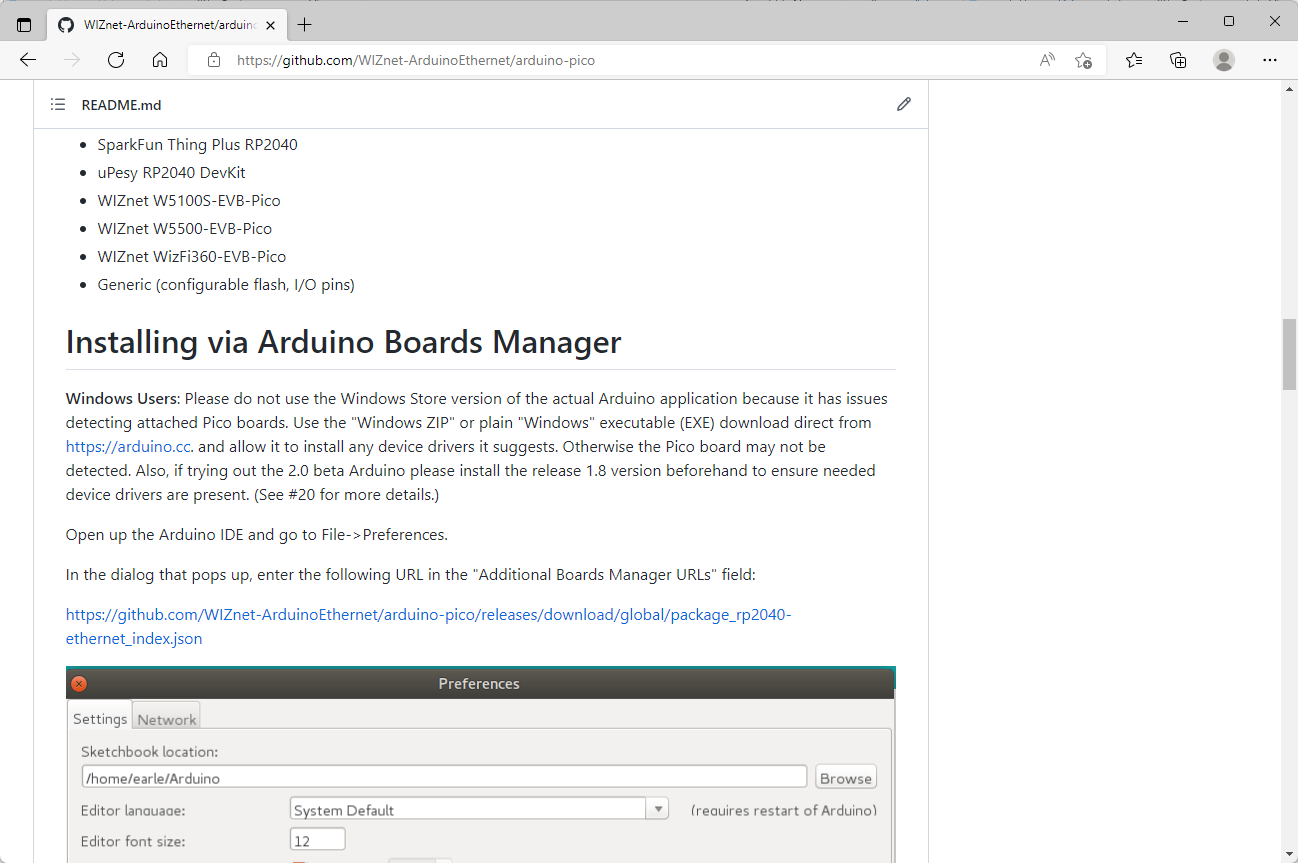1298x863 pixels.
Task: View site information lock icon
Action: [x=213, y=60]
